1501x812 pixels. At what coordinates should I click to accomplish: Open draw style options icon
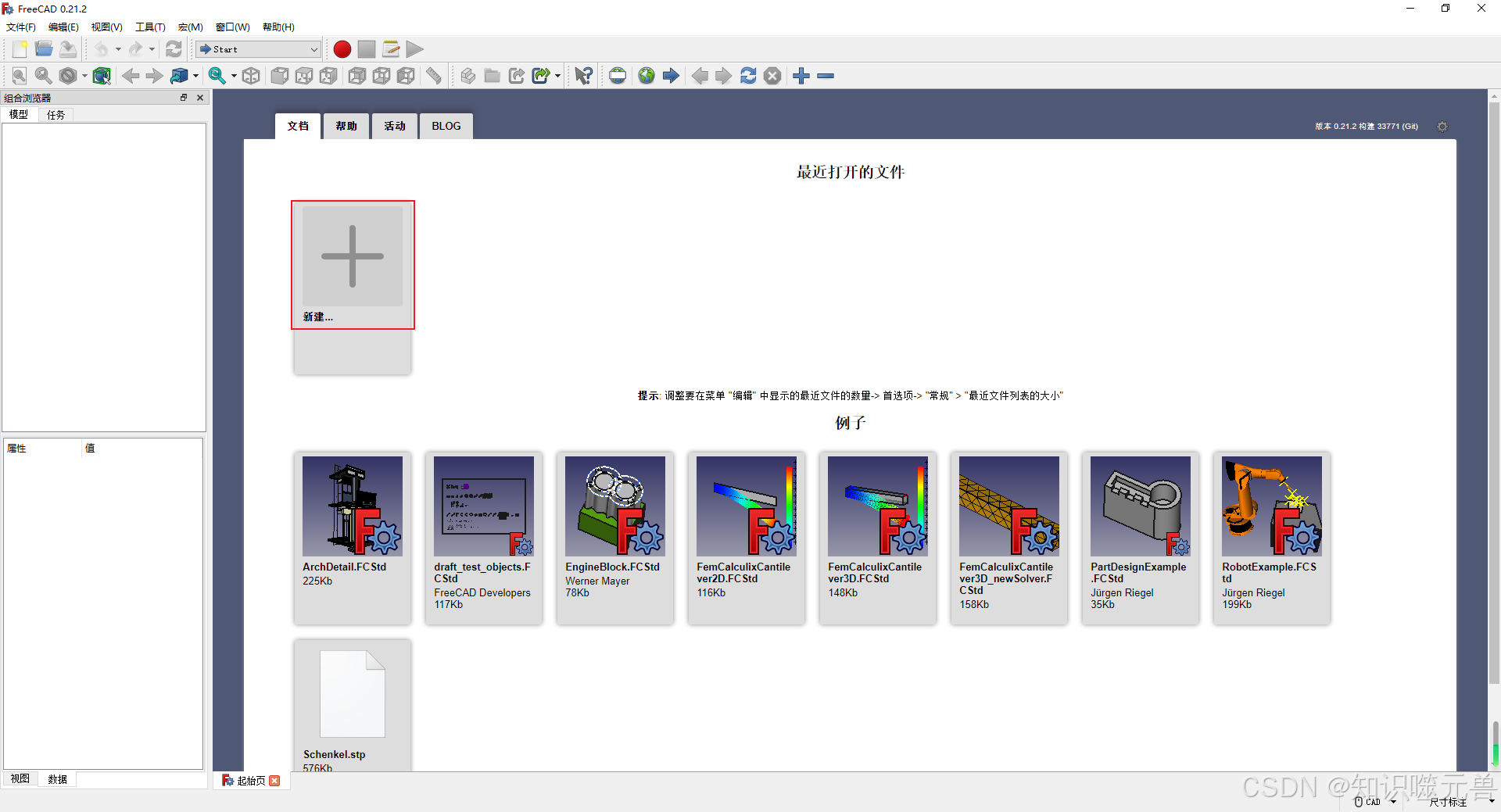click(x=68, y=76)
